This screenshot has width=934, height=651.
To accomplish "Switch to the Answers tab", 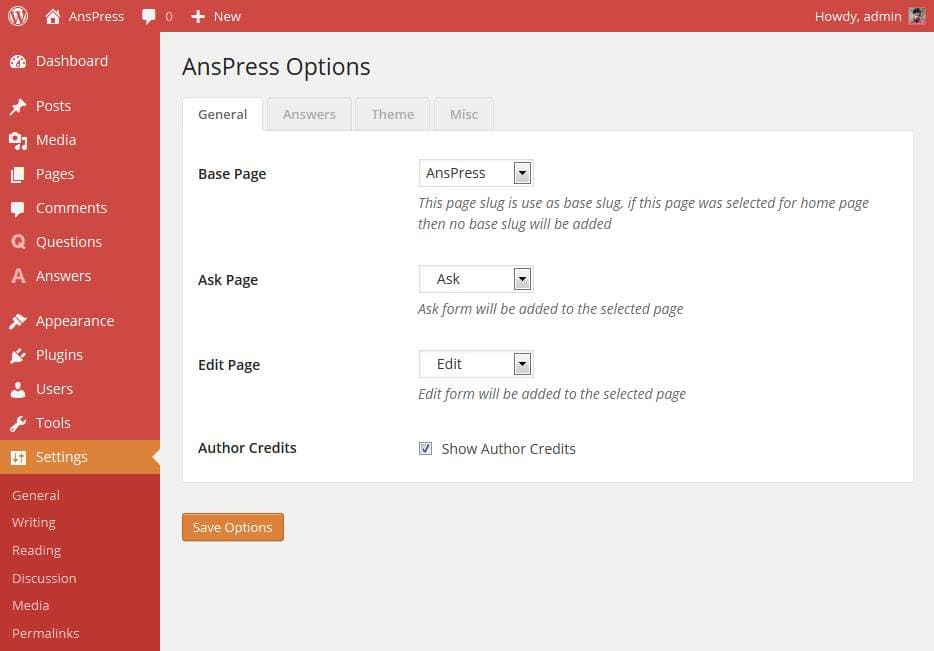I will click(309, 114).
